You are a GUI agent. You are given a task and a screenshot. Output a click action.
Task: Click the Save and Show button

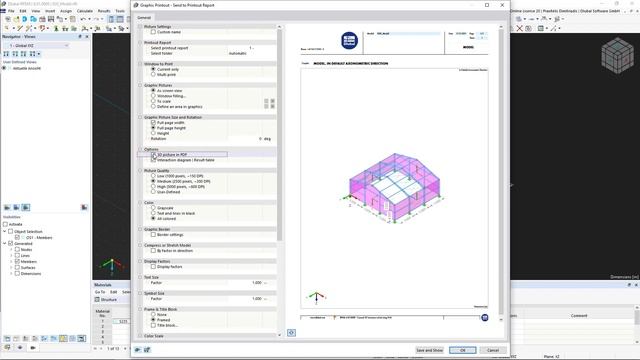point(429,350)
